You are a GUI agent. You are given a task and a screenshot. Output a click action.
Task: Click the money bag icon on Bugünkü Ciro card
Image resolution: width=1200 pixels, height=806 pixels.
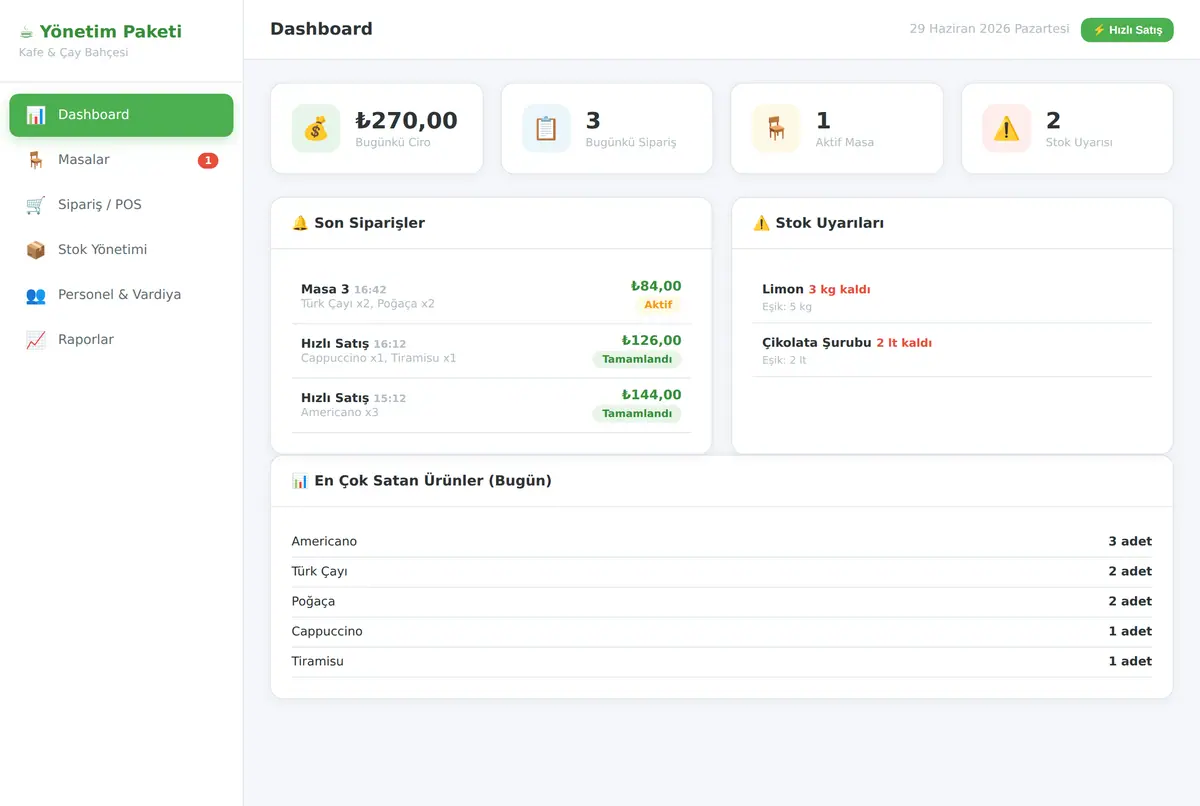point(316,129)
